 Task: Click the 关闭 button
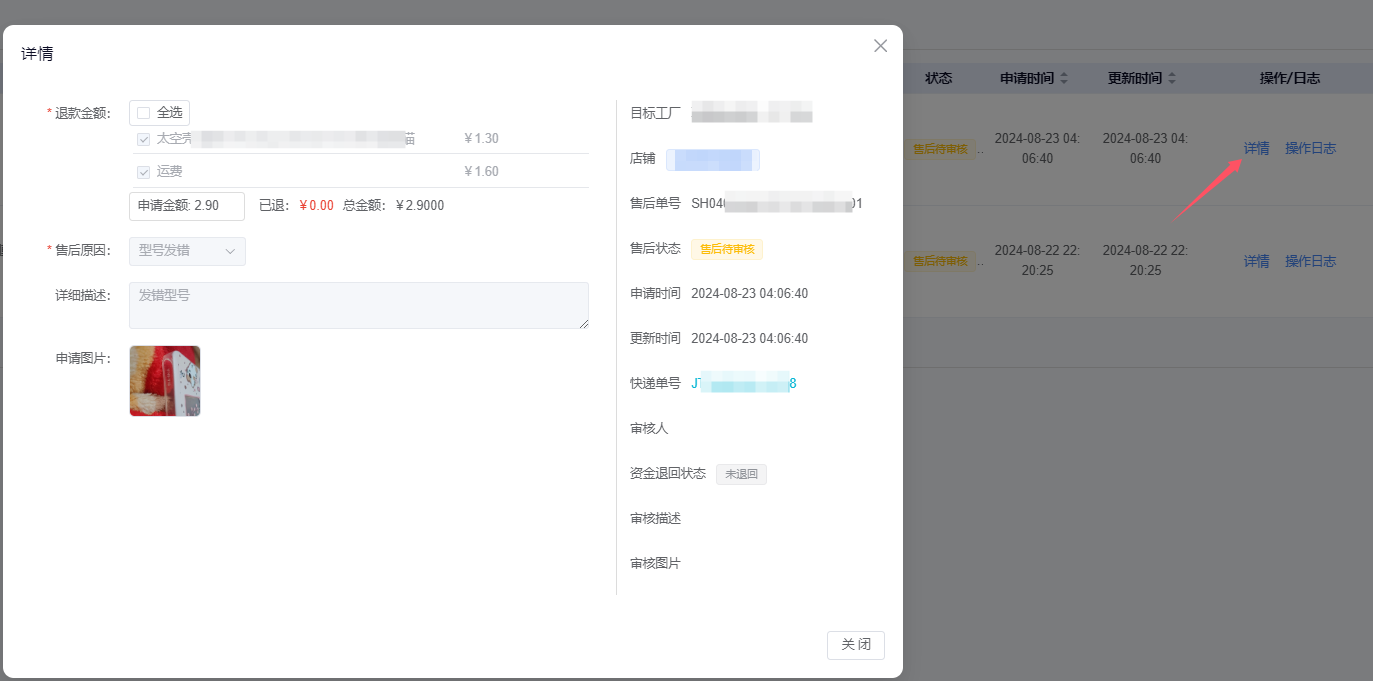pos(855,645)
